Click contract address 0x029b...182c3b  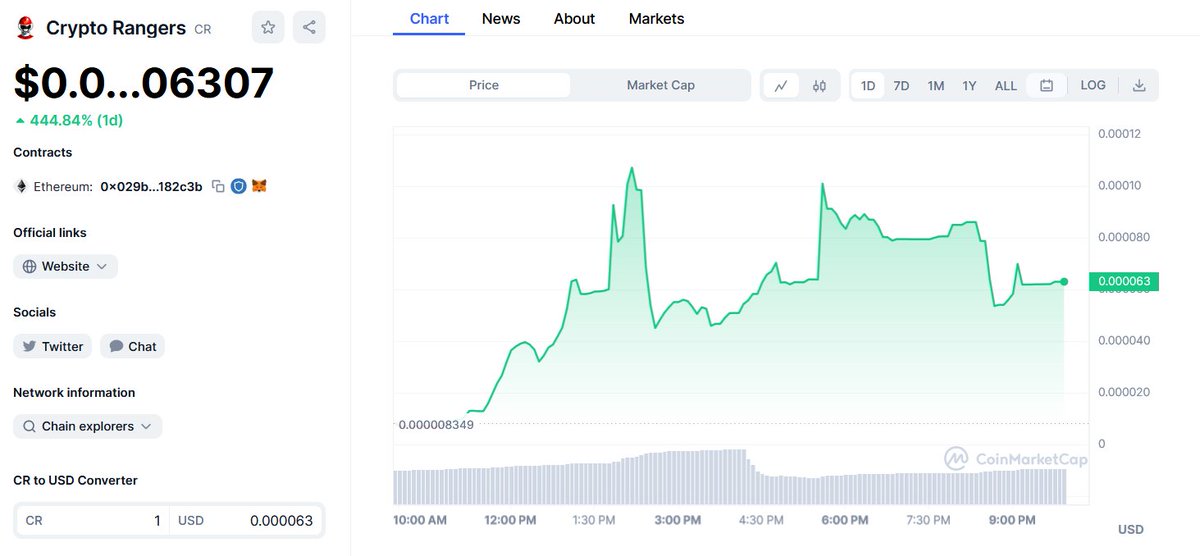(x=151, y=186)
